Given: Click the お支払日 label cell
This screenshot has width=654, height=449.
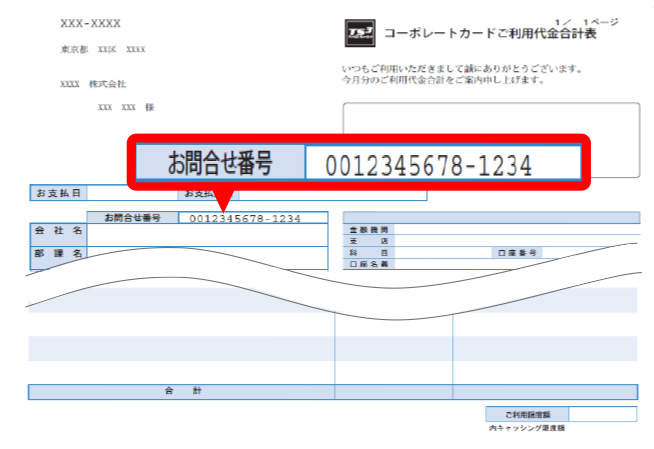Looking at the screenshot, I should pyautogui.click(x=59, y=193).
